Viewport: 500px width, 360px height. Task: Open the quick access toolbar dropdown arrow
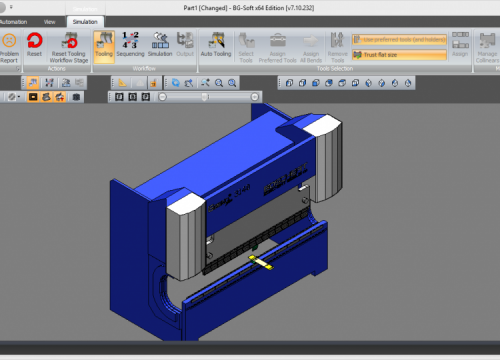(x=11, y=7)
